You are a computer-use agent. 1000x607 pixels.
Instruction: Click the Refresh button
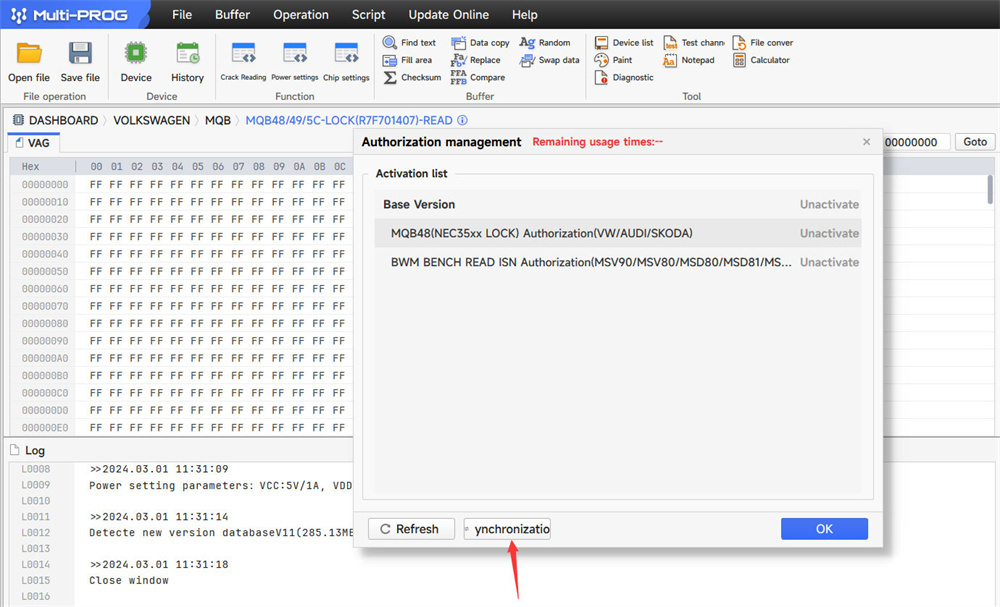(x=411, y=529)
